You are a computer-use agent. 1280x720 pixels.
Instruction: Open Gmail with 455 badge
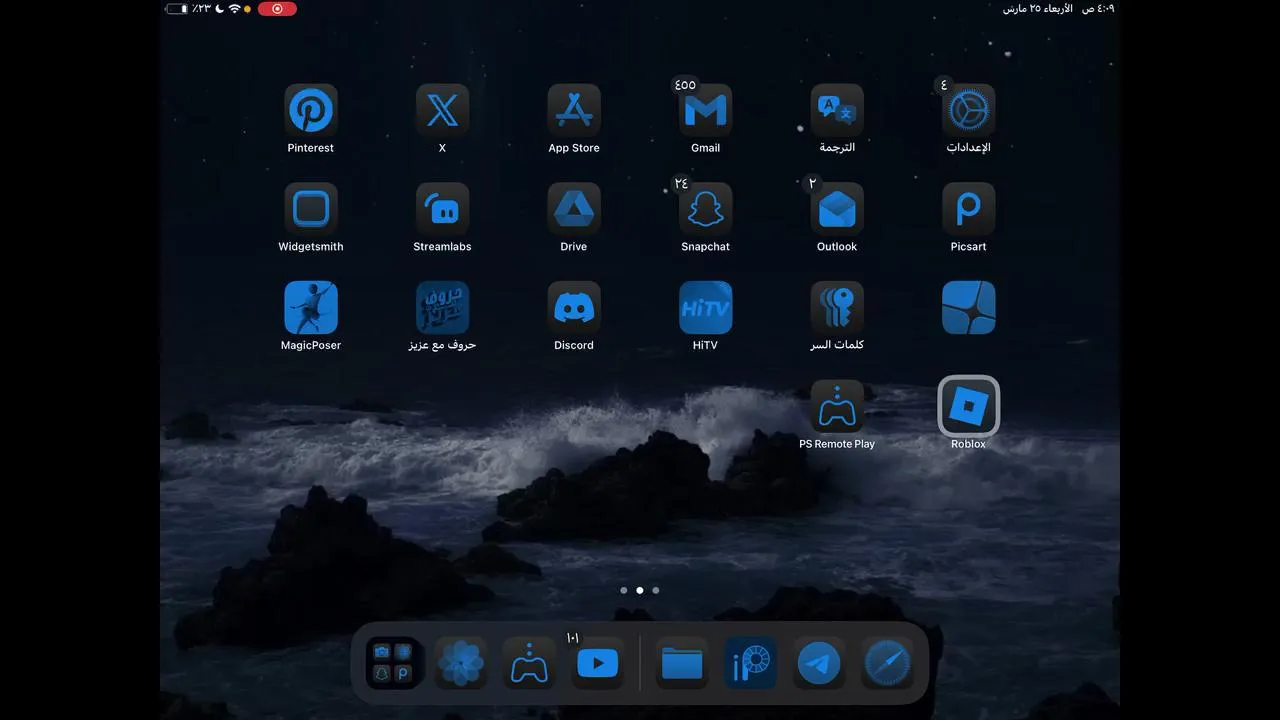point(706,110)
